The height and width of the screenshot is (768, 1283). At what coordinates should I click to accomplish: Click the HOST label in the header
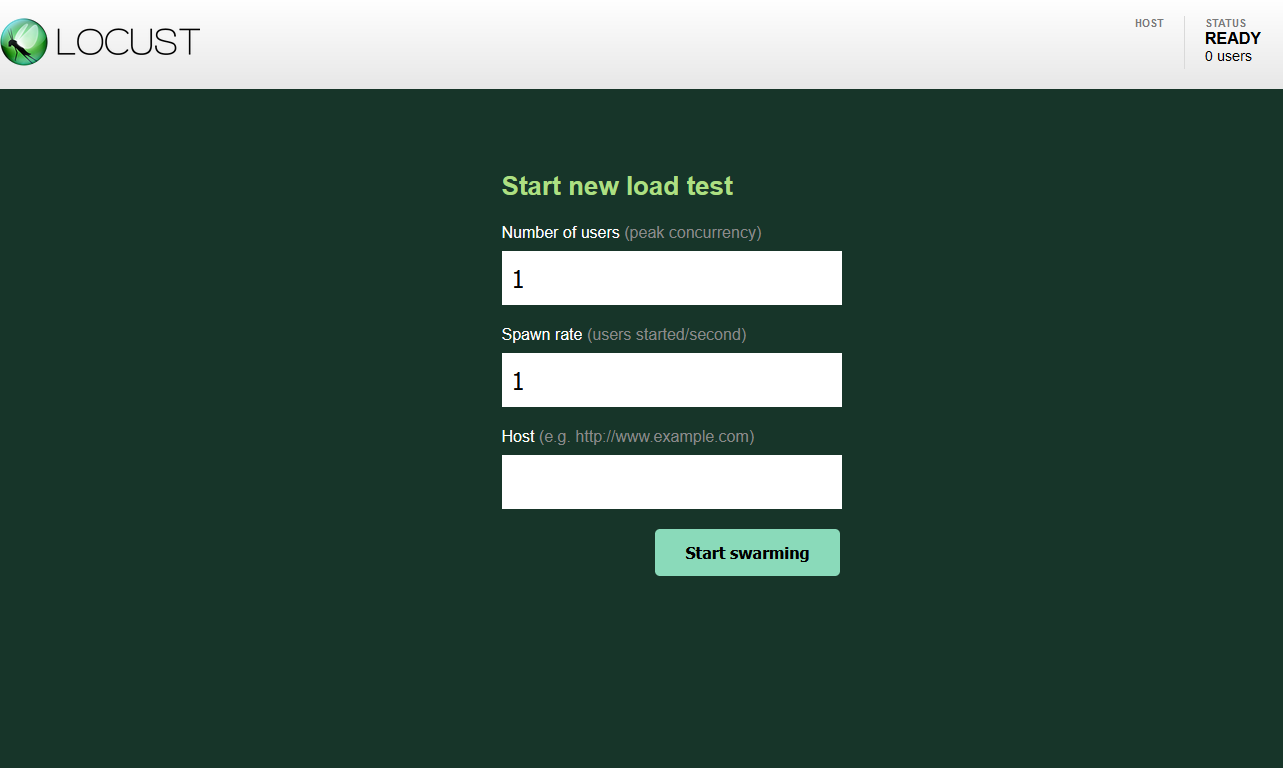pos(1148,23)
